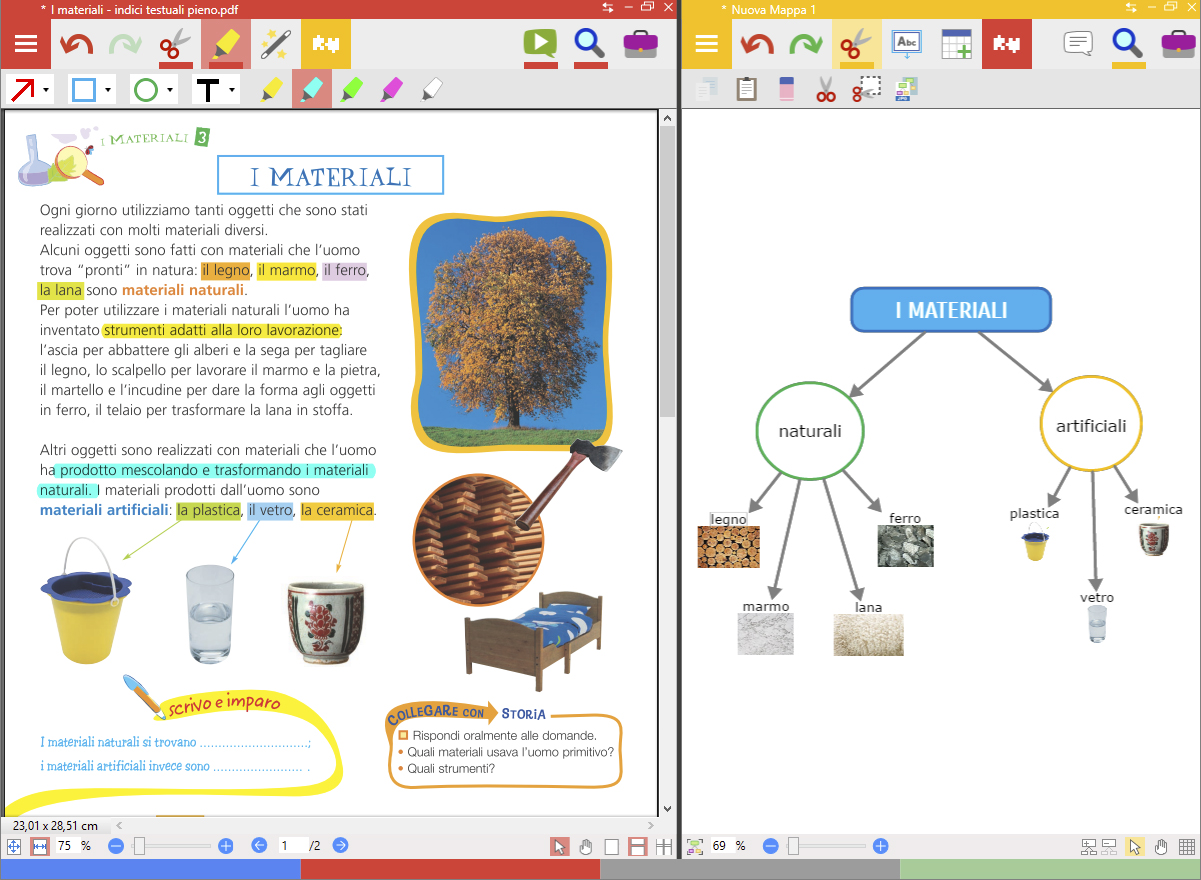Click the Abc text insert icon
Screen dimensions: 1201x880
tap(907, 44)
